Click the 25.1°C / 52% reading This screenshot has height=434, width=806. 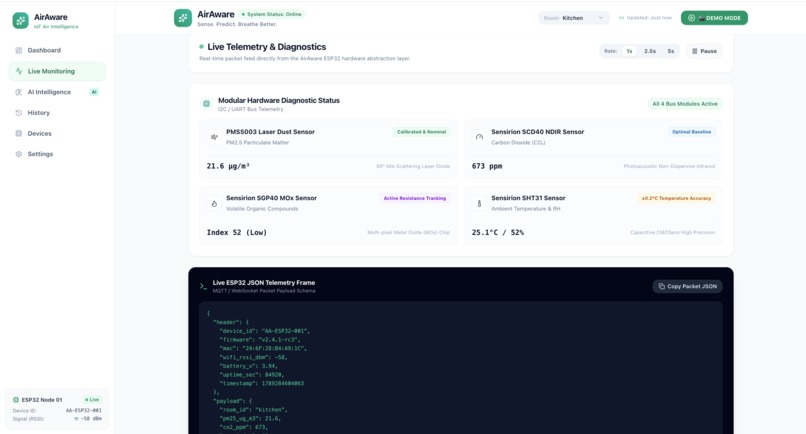pyautogui.click(x=498, y=232)
